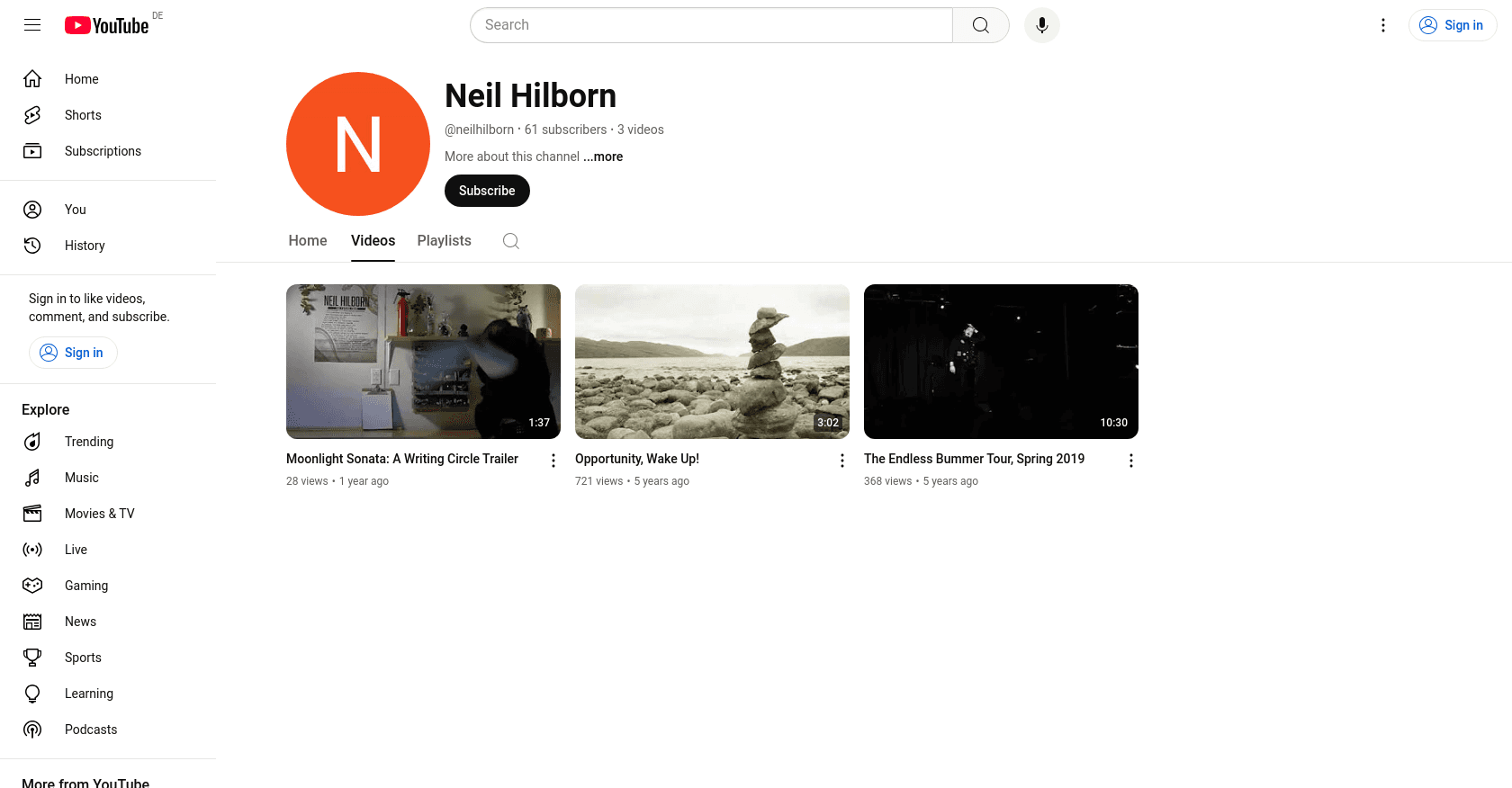The image size is (1512, 788).
Task: Open the Gaming section
Action: 86,586
